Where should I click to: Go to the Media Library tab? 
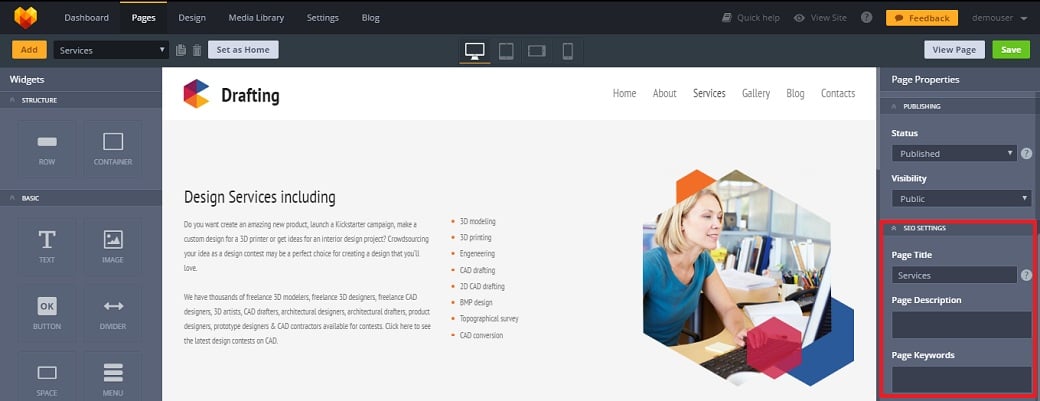point(256,18)
